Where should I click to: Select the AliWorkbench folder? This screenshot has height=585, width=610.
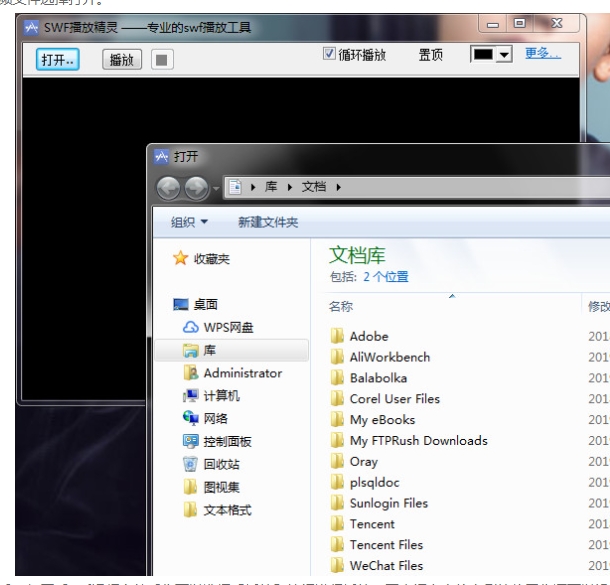(390, 357)
